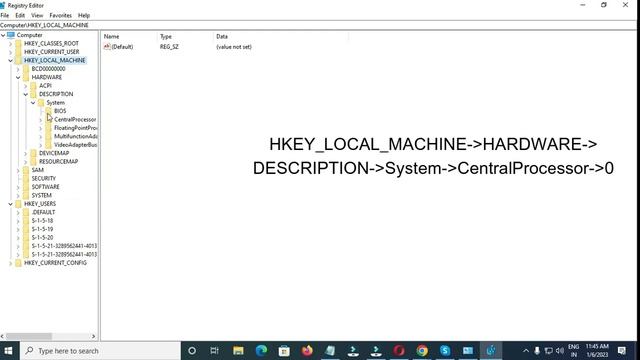The width and height of the screenshot is (640, 360).
Task: Open Microsoft Store from the taskbar
Action: coord(284,351)
